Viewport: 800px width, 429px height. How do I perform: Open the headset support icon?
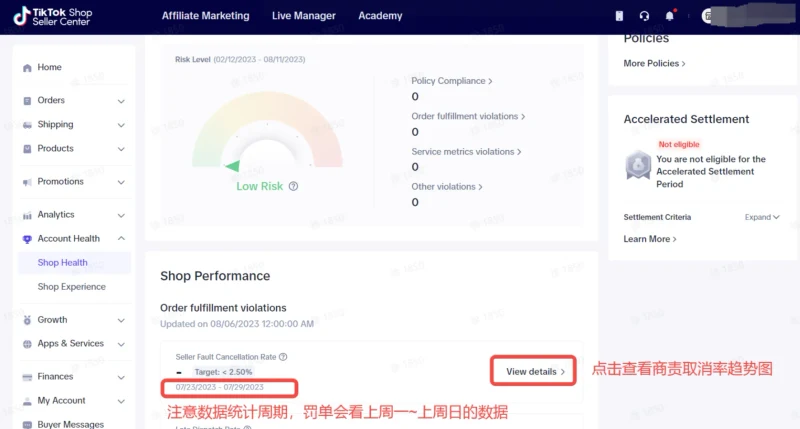click(x=644, y=16)
